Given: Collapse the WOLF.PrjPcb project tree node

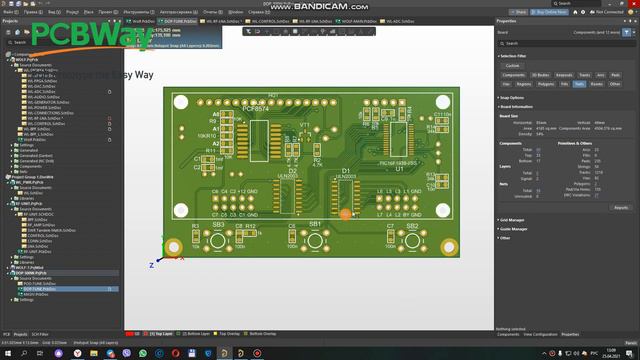Looking at the screenshot, I should coord(7,60).
